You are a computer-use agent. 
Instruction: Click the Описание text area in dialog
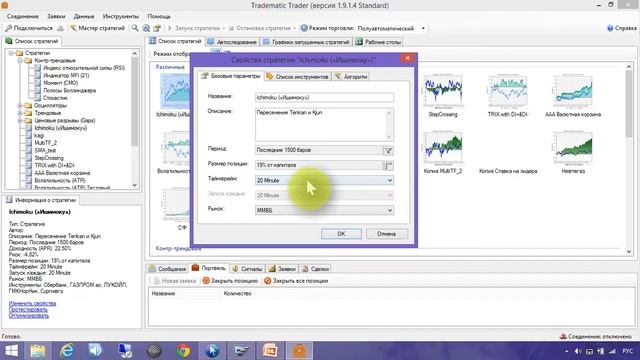(324, 124)
